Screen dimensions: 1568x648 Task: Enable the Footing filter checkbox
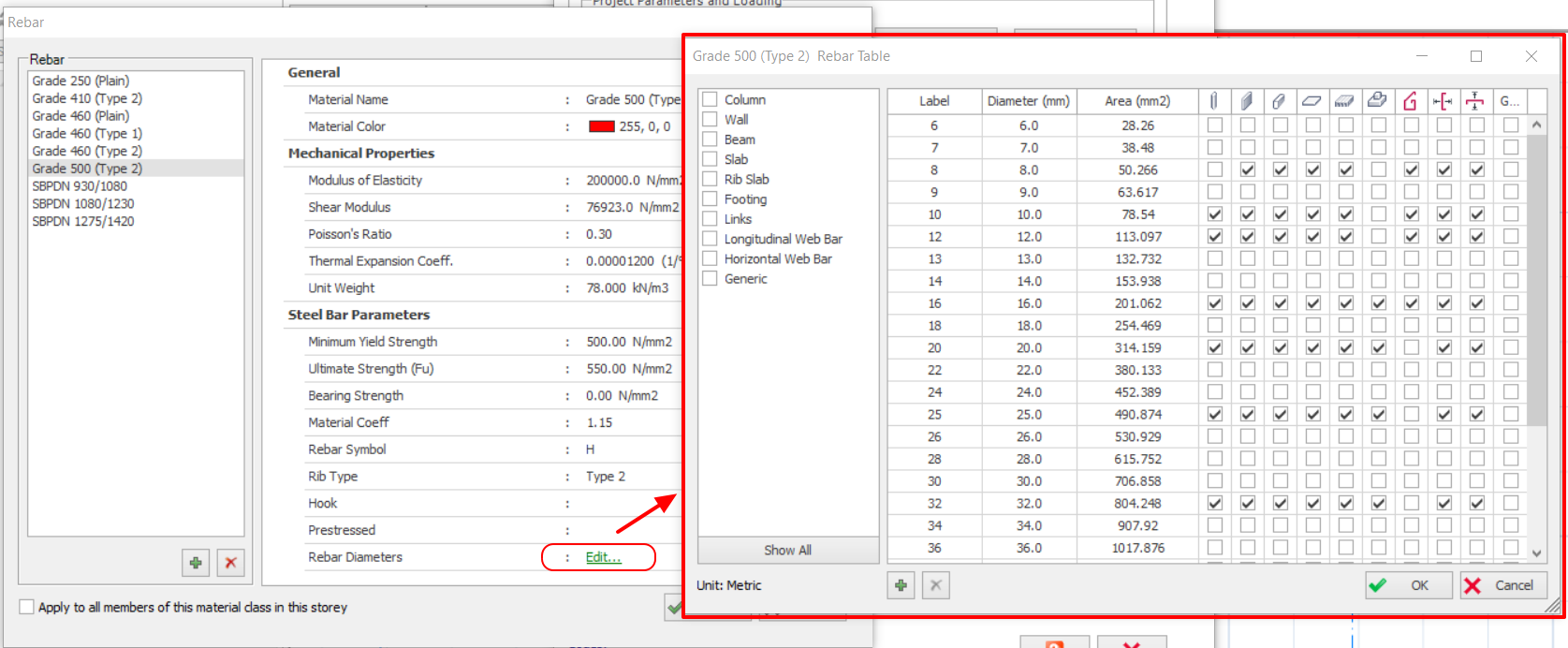coord(711,199)
